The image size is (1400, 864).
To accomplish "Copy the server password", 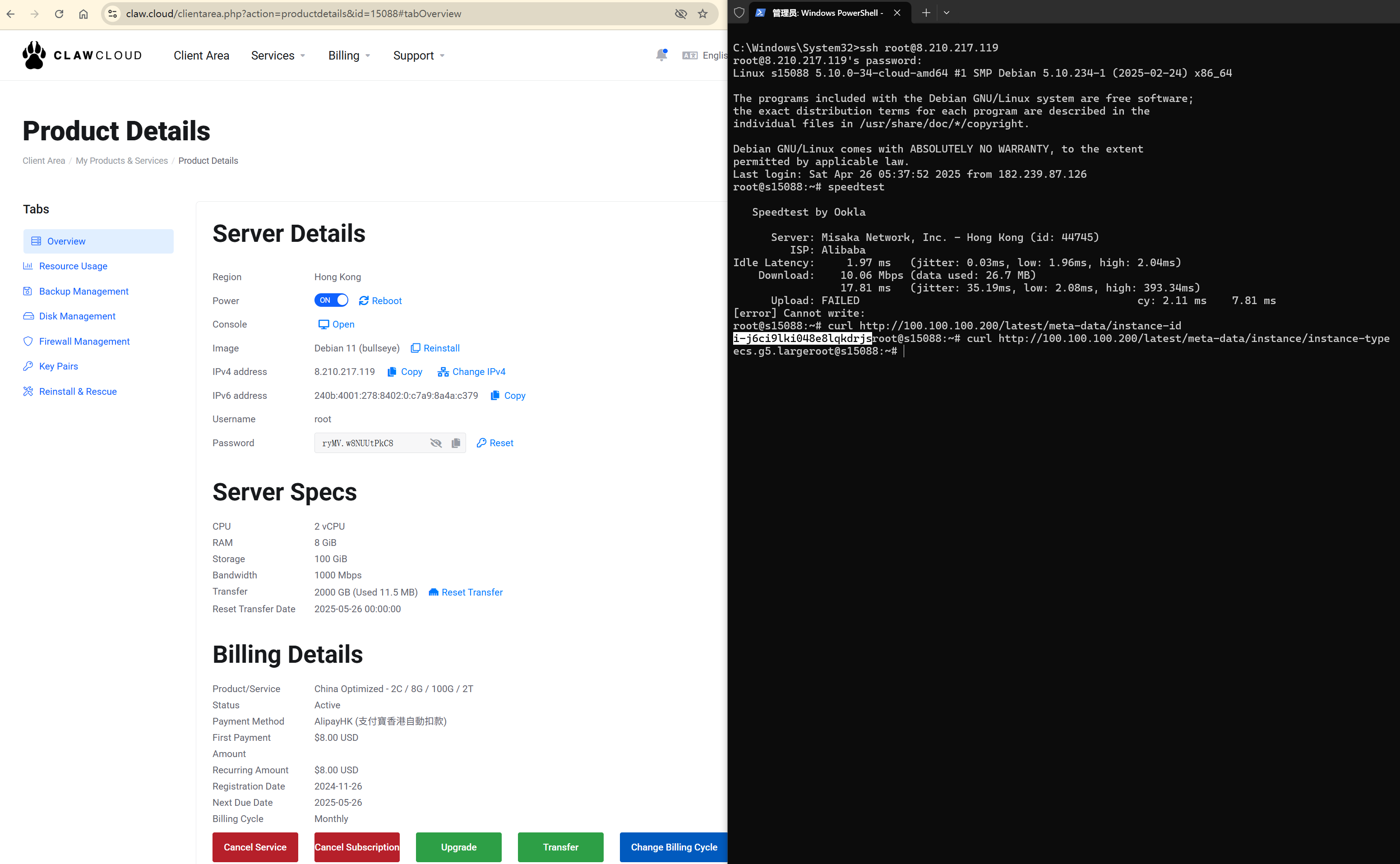I will 455,443.
